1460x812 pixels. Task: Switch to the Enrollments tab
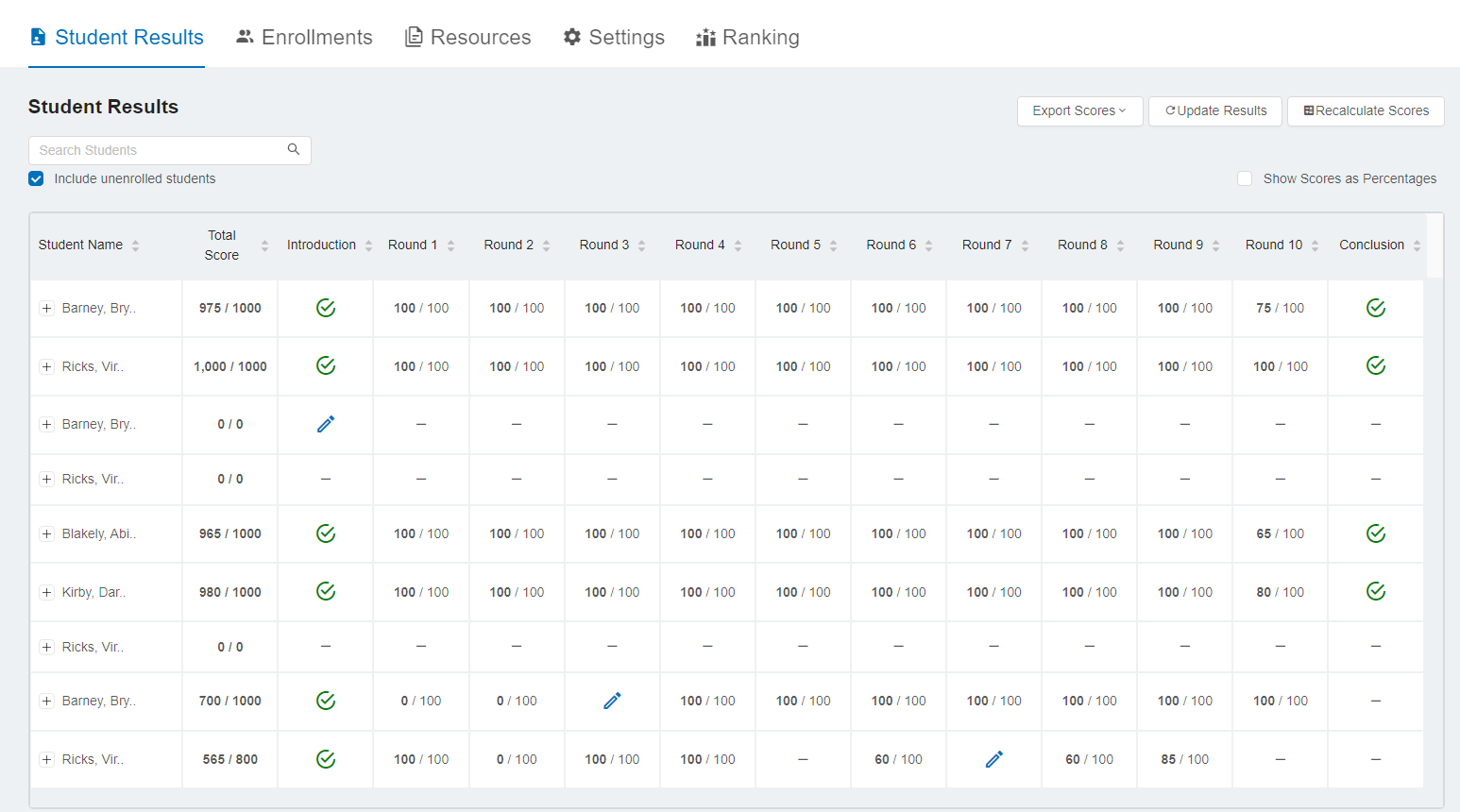click(x=304, y=38)
